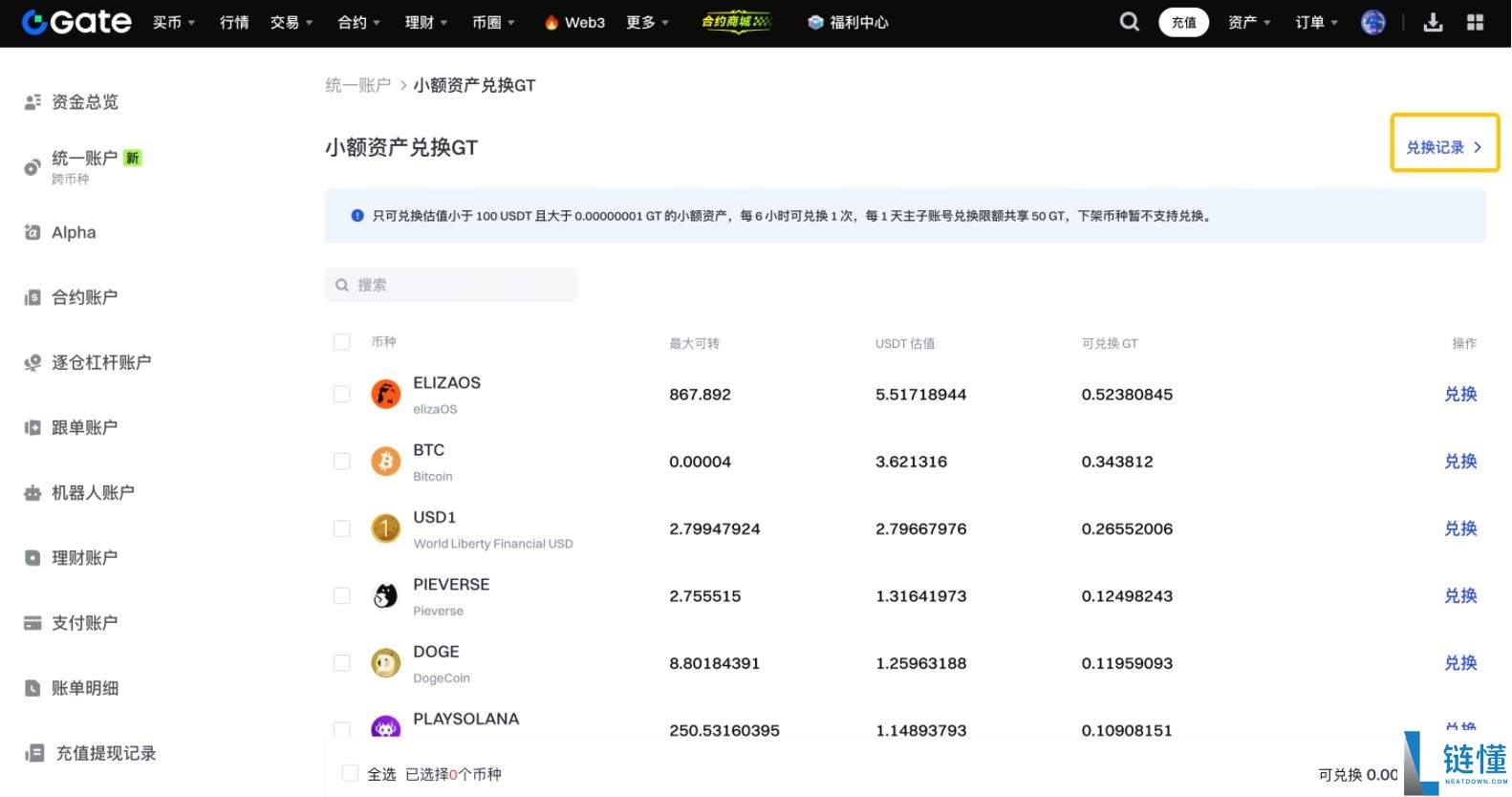Click the 充值提现记录 sidebar icon

pyautogui.click(x=34, y=753)
